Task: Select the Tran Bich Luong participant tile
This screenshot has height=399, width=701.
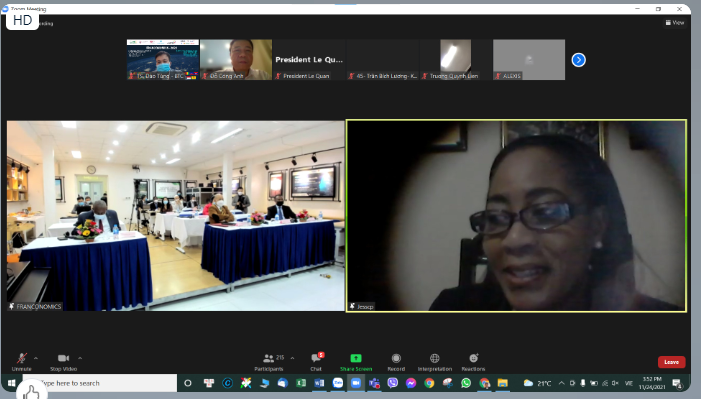Action: tap(383, 59)
